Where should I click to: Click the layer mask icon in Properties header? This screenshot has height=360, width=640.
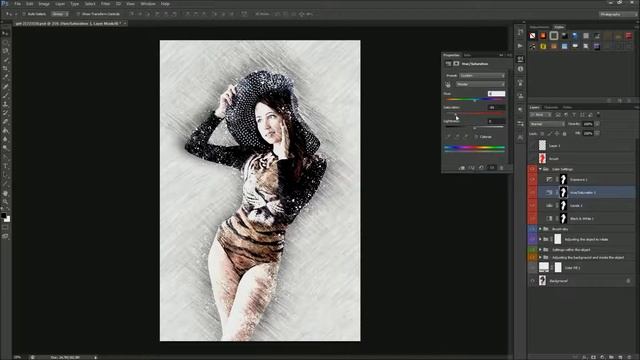point(456,64)
